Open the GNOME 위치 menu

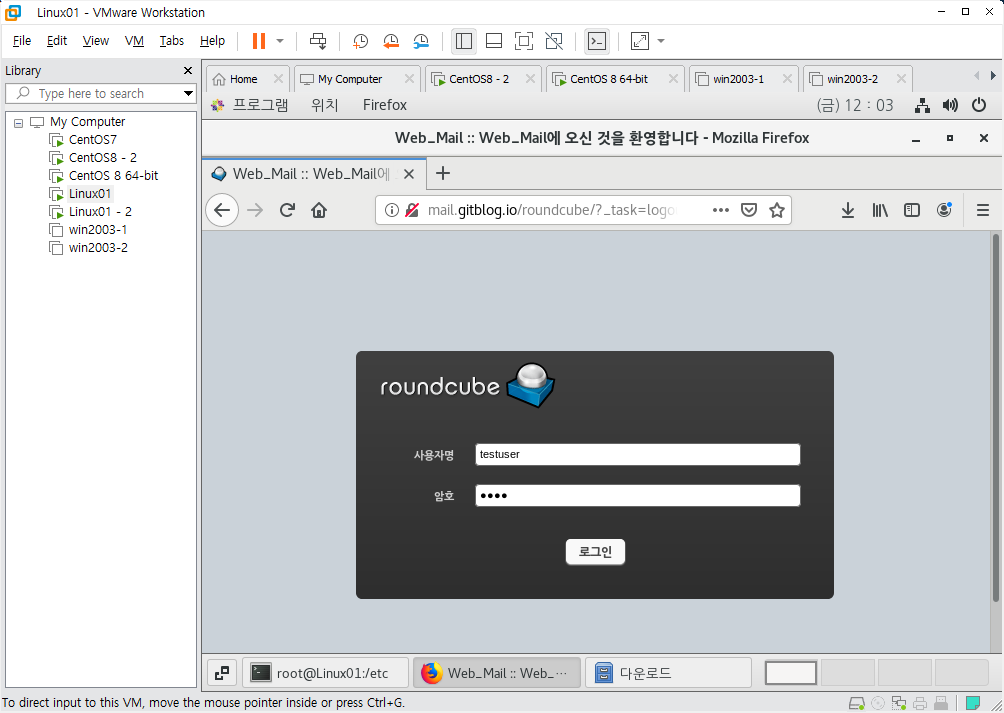point(325,105)
